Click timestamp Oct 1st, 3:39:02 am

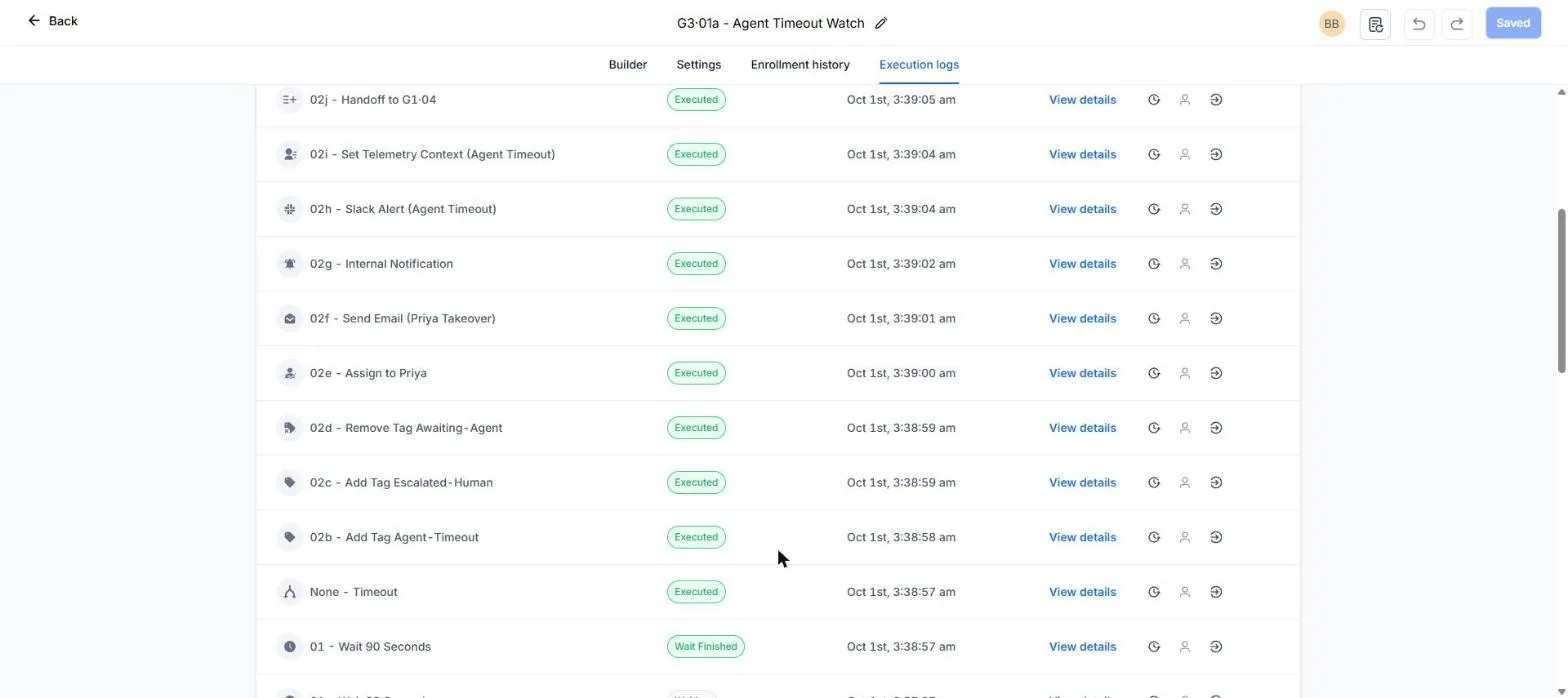pos(901,264)
